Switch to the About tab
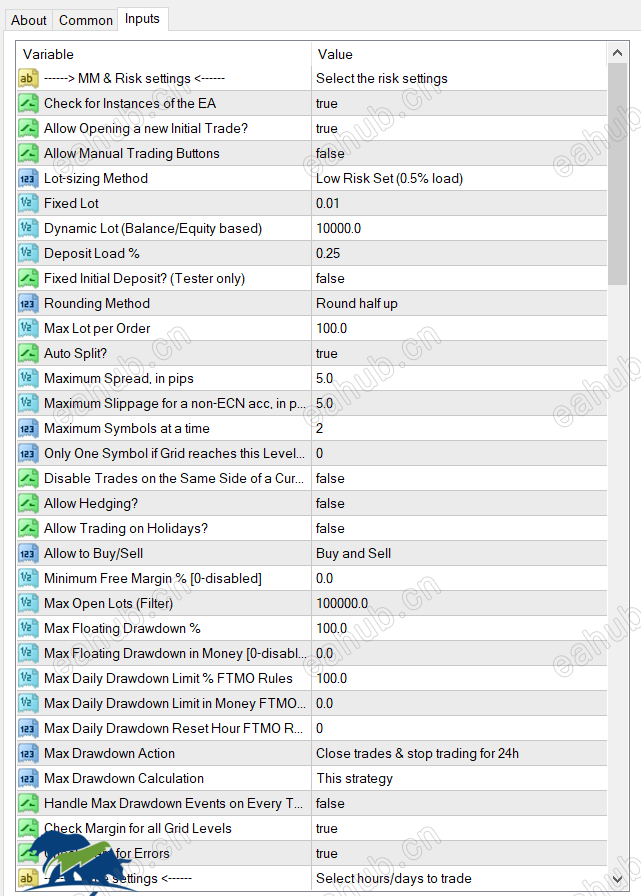This screenshot has width=641, height=896. 29,20
